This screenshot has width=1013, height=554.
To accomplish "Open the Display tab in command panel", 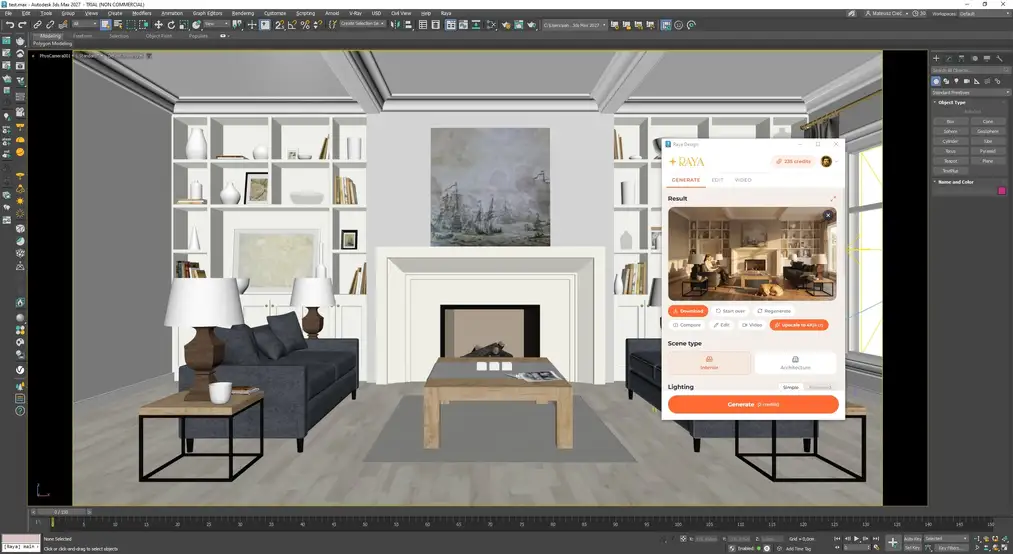I will pyautogui.click(x=987, y=58).
